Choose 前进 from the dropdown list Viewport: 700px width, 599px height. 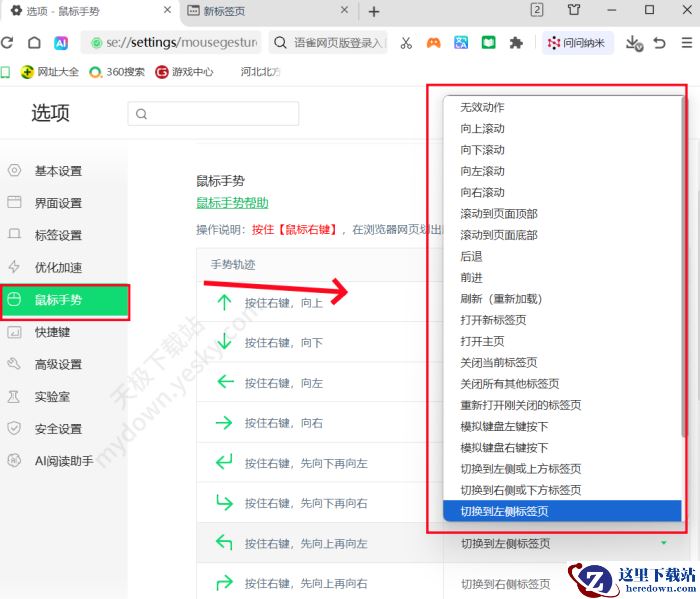pyautogui.click(x=562, y=278)
